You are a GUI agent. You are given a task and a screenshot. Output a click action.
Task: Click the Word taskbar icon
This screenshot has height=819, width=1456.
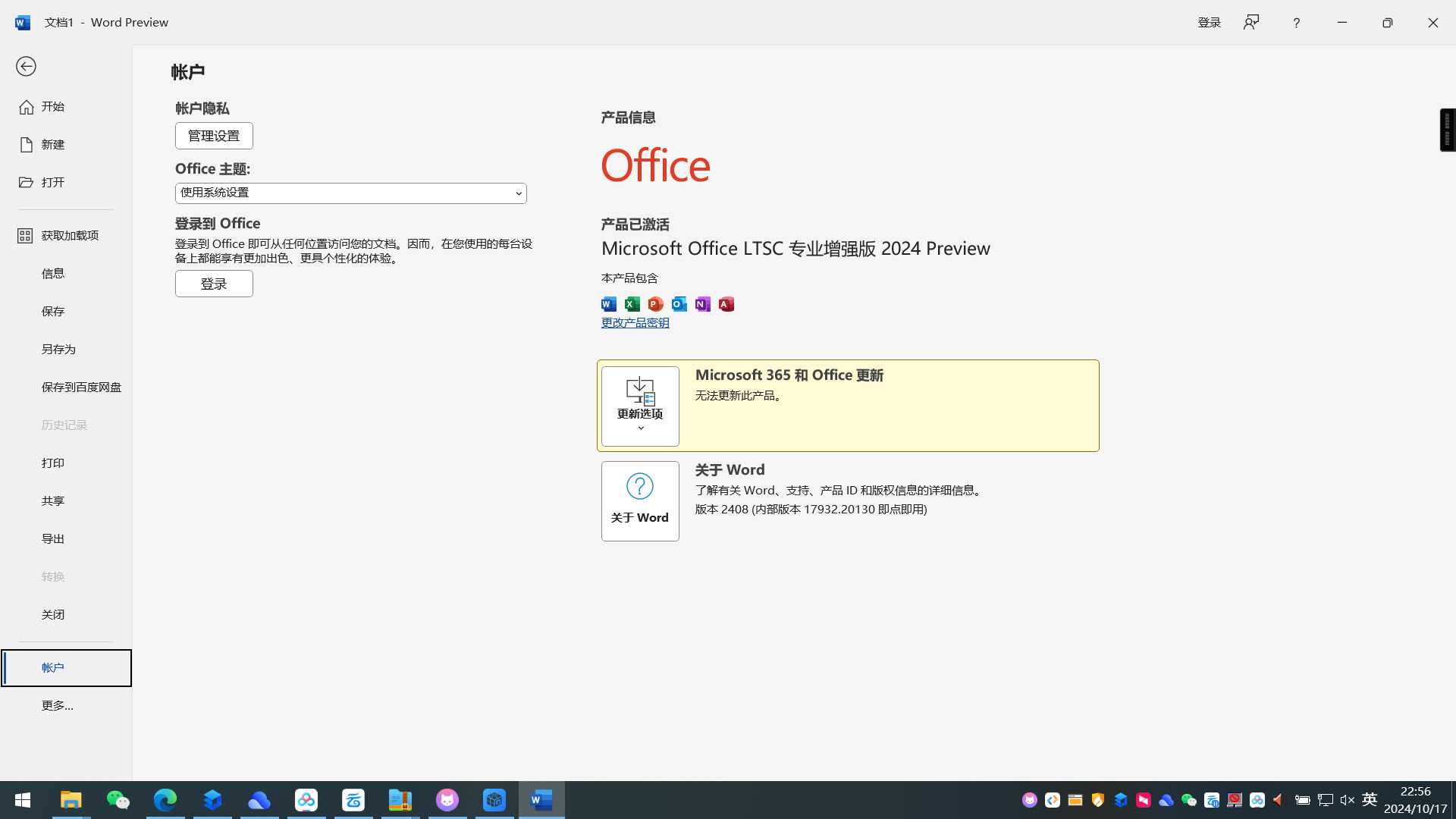coord(541,800)
